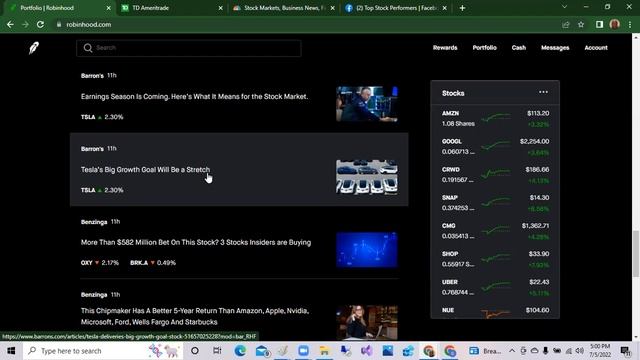
Task: View site info lock icon
Action: click(59, 24)
